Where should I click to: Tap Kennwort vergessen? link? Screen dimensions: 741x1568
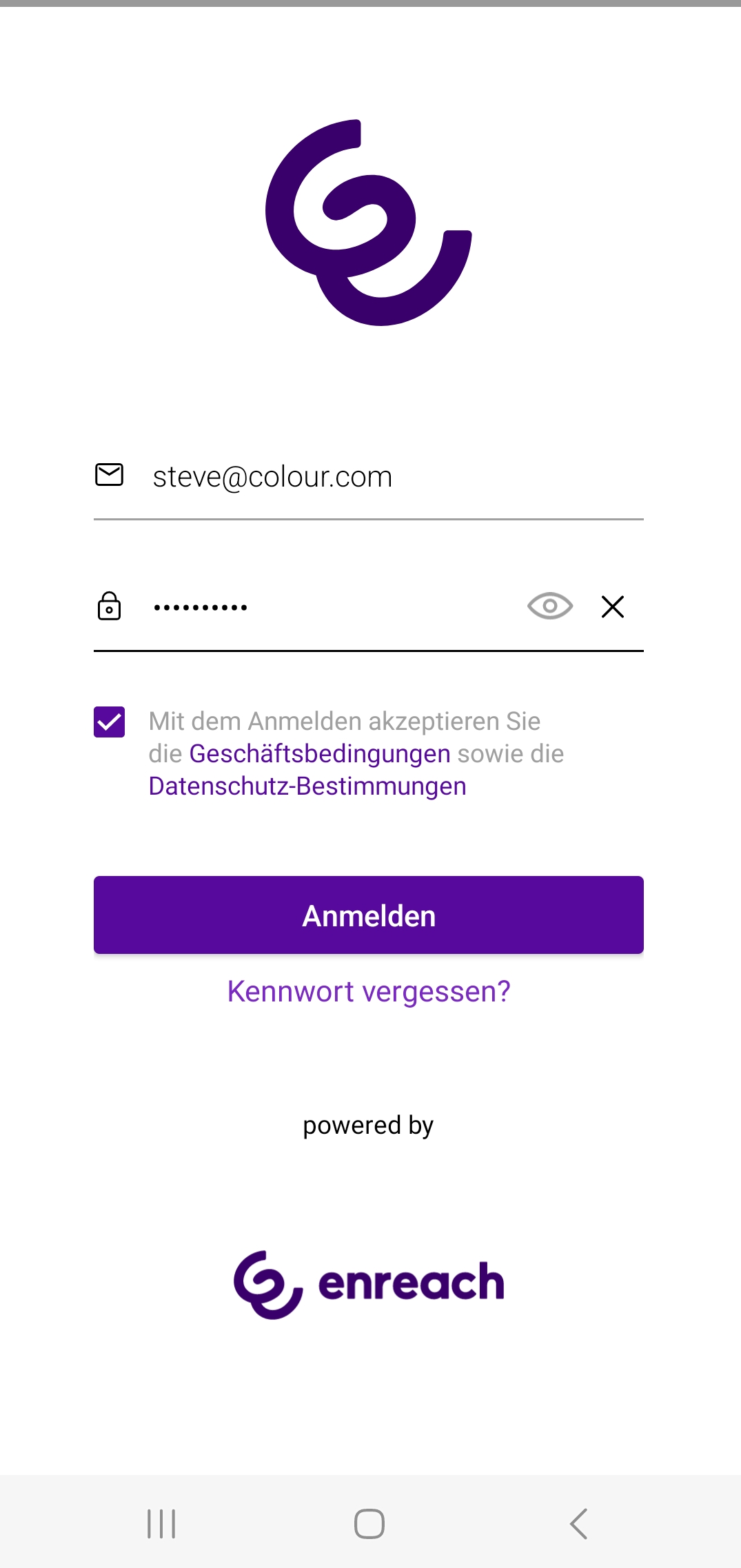pyautogui.click(x=369, y=992)
